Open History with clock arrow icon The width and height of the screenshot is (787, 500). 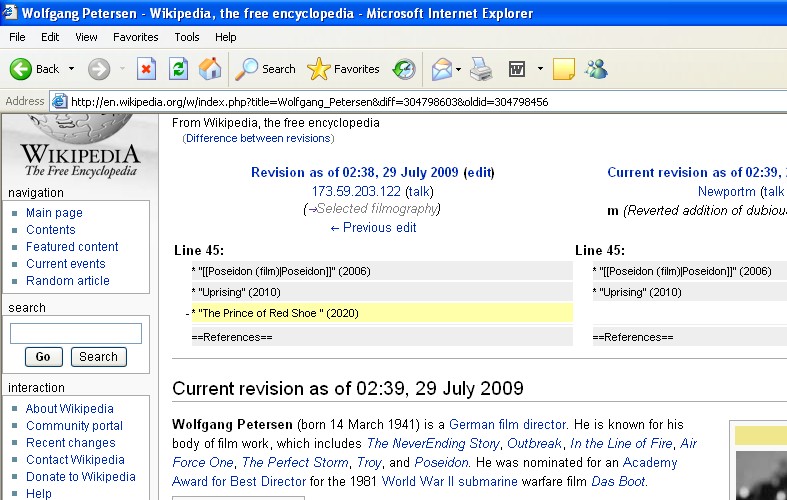coord(404,69)
